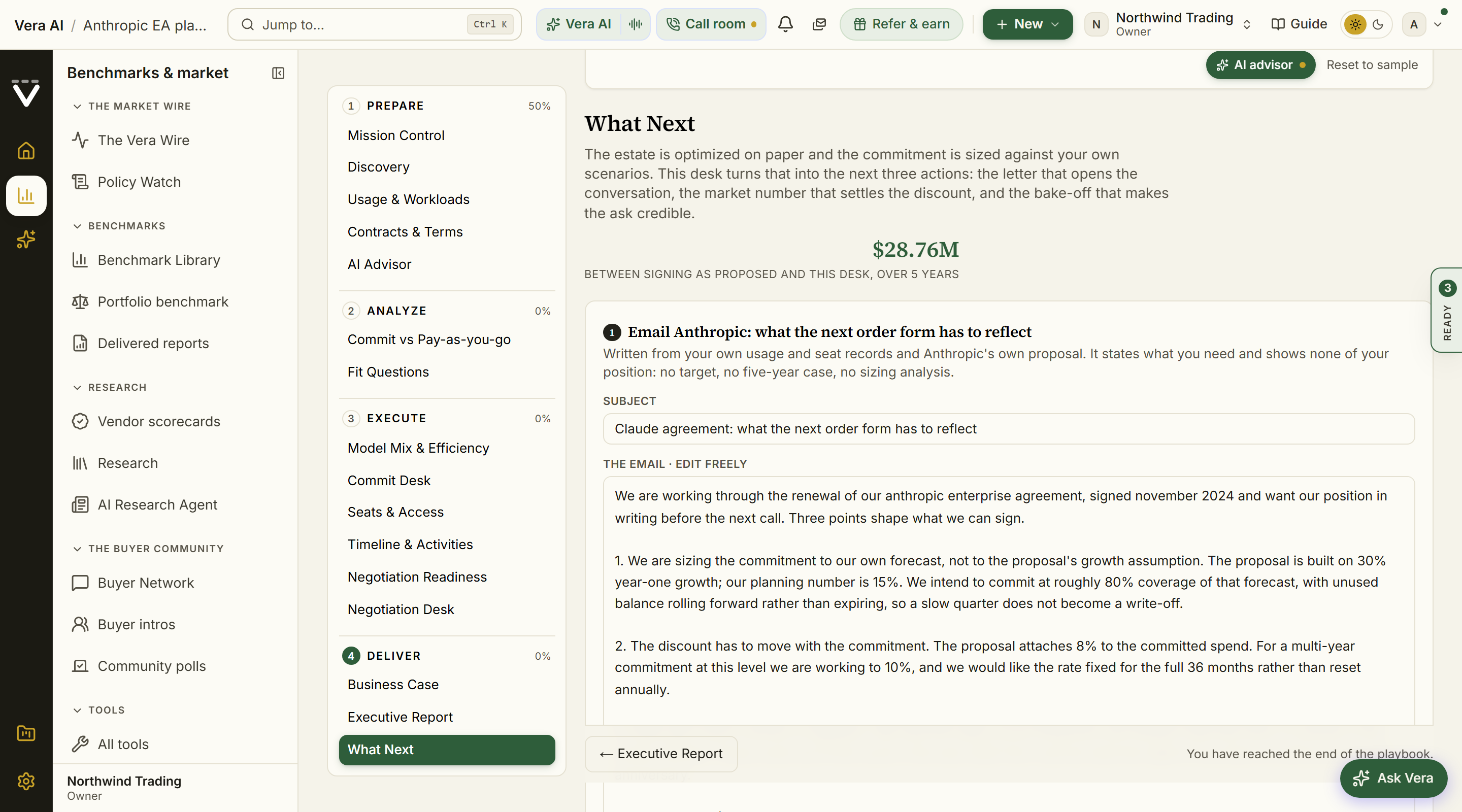Collapse the Benchmarks & market sidebar panel
This screenshot has width=1462, height=812.
click(278, 73)
